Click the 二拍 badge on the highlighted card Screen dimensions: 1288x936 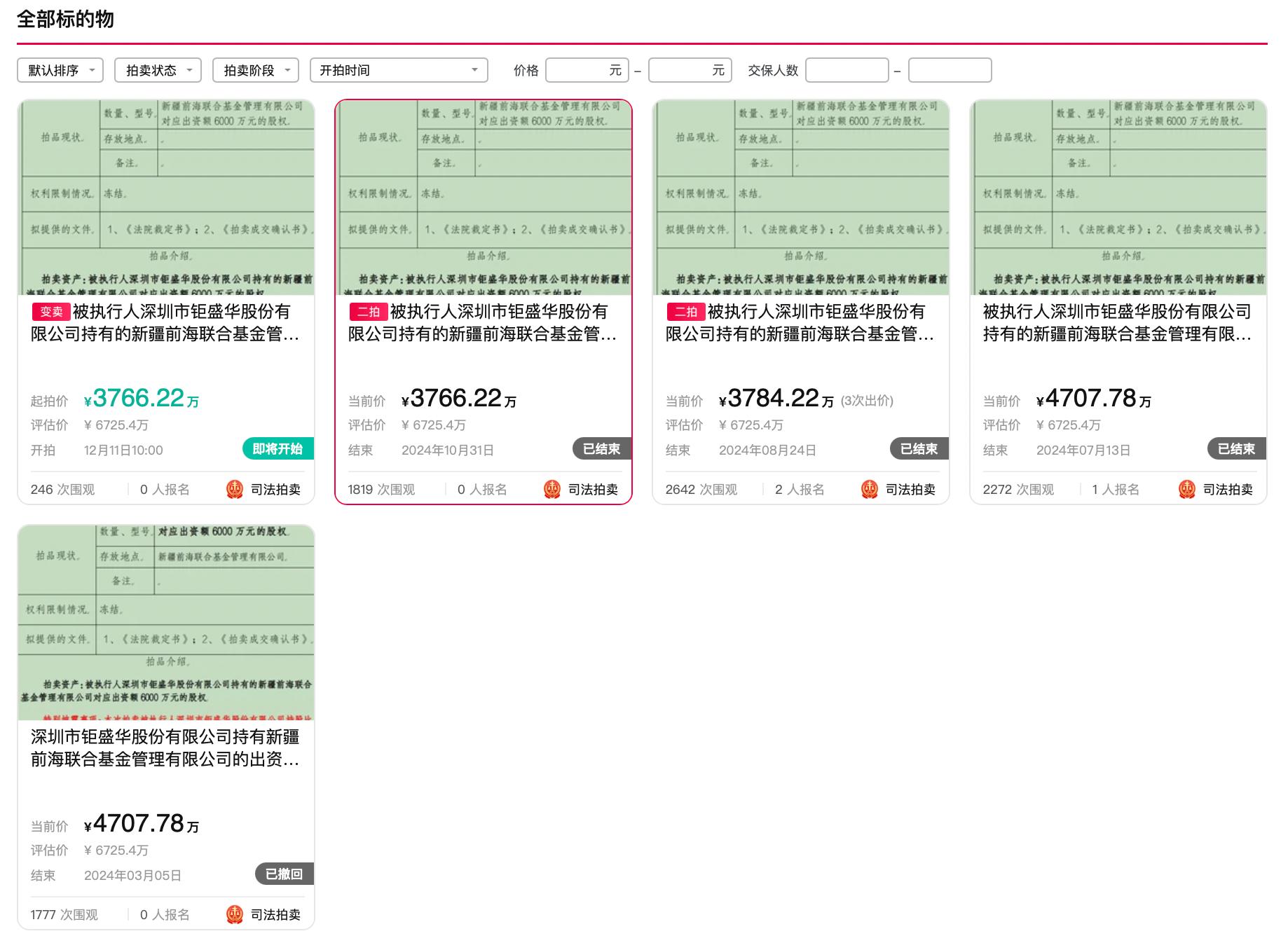pos(367,312)
